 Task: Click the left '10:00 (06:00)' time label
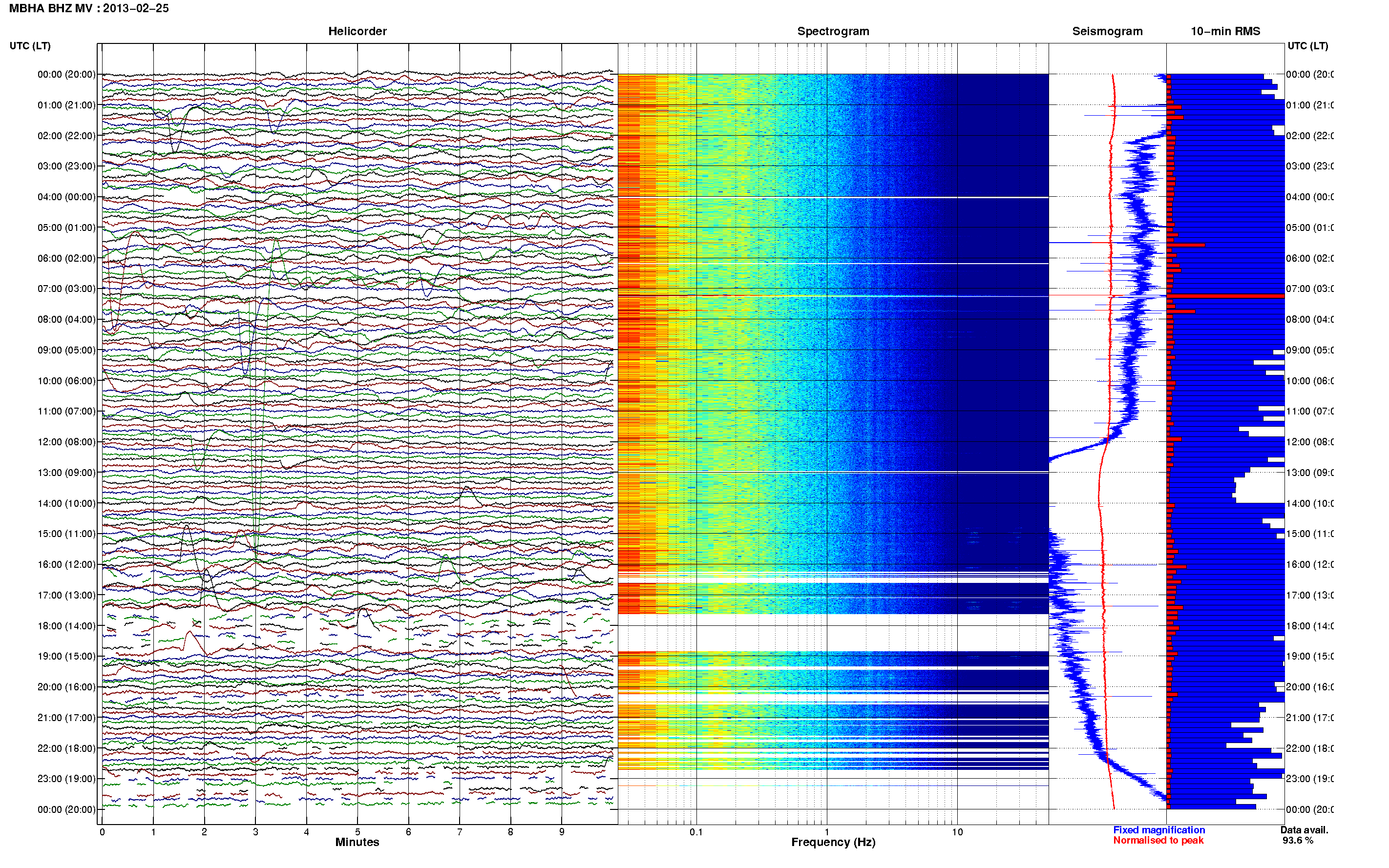pos(66,381)
